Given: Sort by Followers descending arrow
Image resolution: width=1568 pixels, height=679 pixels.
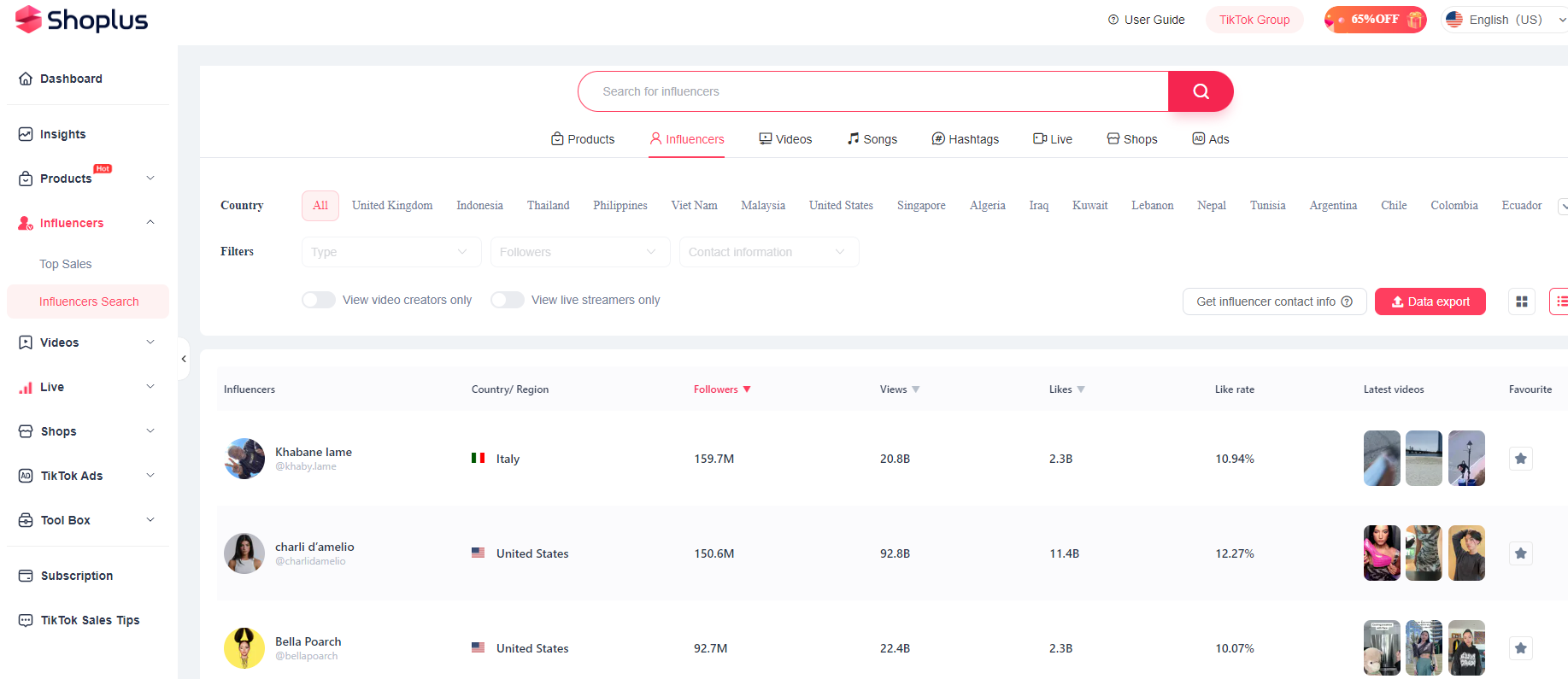Looking at the screenshot, I should pyautogui.click(x=747, y=389).
